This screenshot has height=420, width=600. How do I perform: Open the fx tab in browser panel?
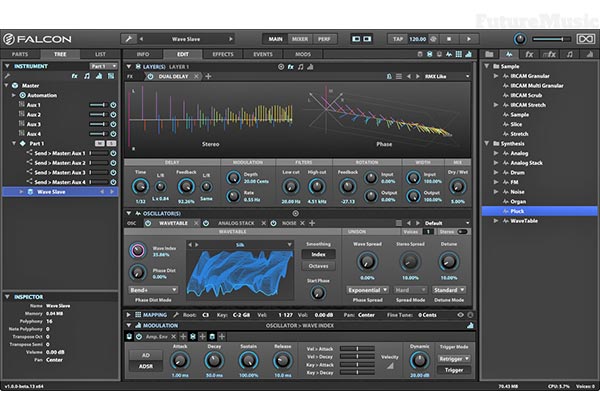(529, 54)
